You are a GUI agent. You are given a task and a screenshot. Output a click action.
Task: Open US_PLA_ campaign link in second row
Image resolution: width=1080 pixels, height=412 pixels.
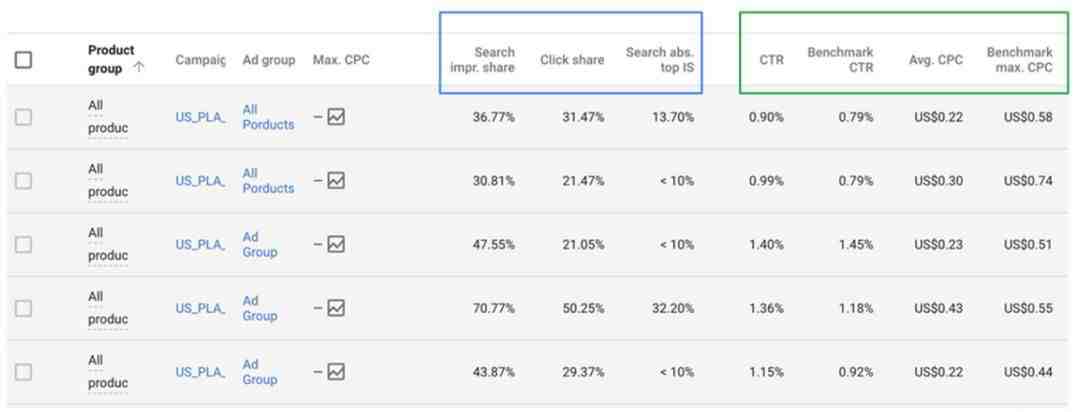200,181
